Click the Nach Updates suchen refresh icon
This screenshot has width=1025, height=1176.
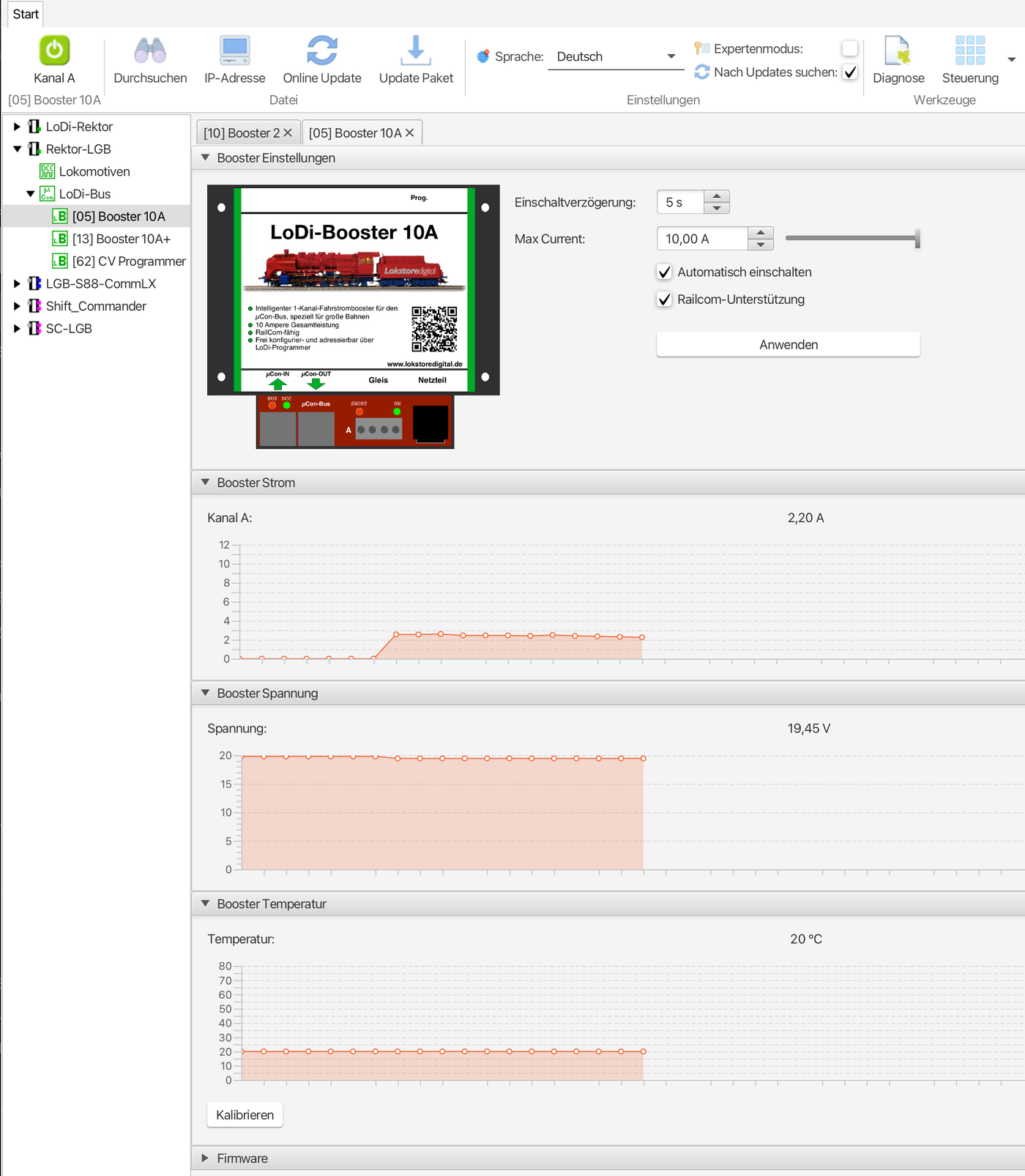tap(701, 72)
